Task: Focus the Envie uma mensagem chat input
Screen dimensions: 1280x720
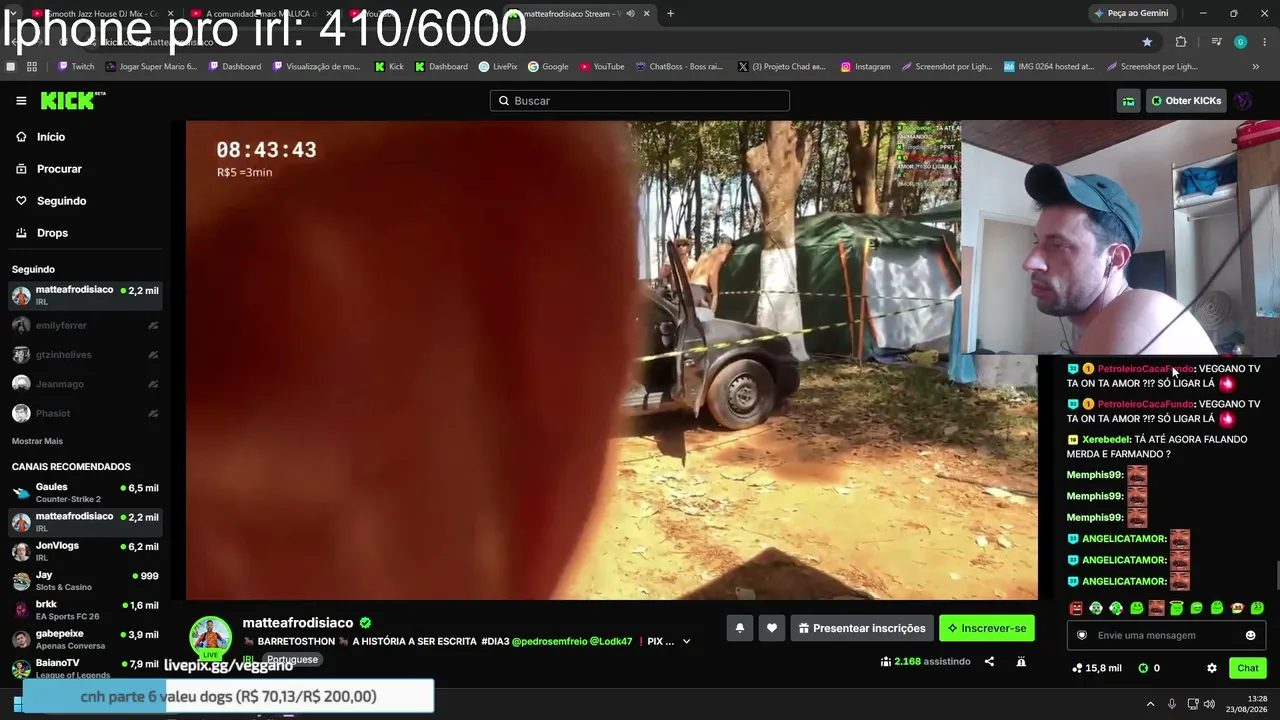Action: (1165, 635)
